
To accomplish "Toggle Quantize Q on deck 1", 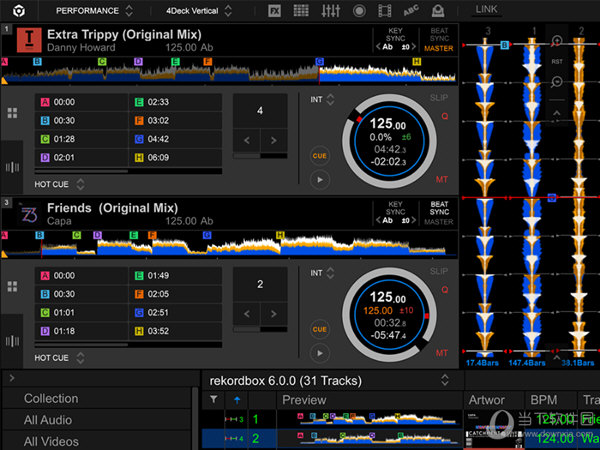I will click(x=444, y=116).
